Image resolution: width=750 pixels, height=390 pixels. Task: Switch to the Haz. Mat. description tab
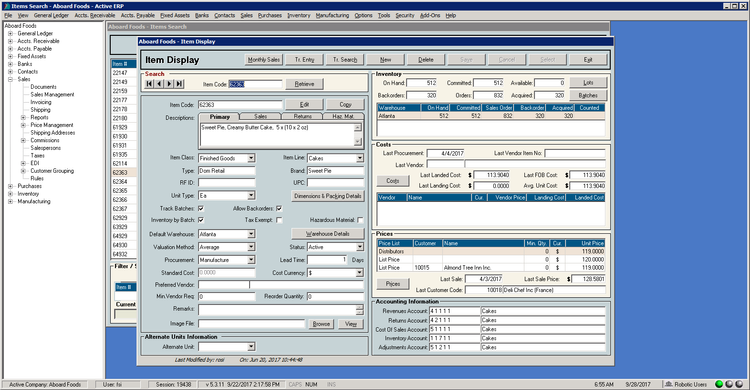343,116
